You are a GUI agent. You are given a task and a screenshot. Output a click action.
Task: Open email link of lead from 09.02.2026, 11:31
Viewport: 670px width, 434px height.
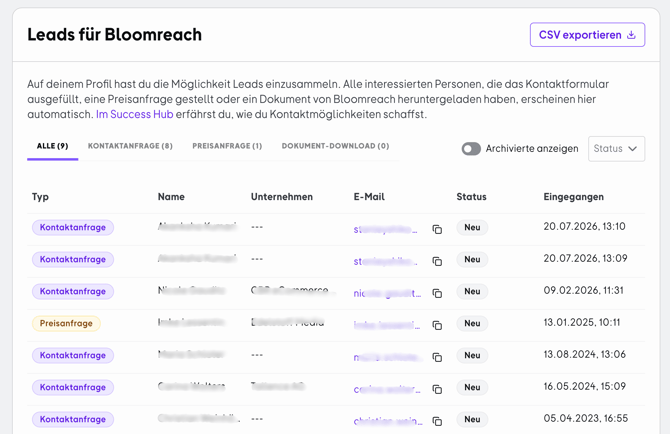387,293
